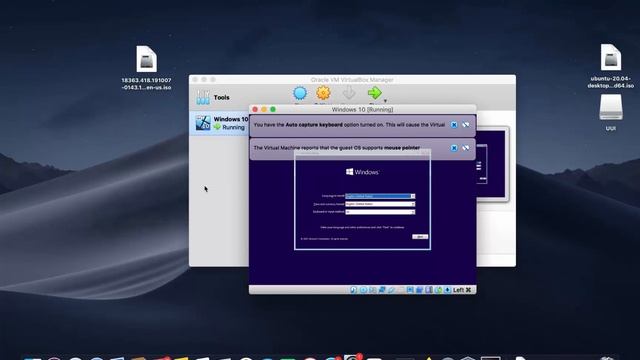This screenshot has width=640, height=360.
Task: Click the Windows logo in the setup dialog
Action: [362, 172]
